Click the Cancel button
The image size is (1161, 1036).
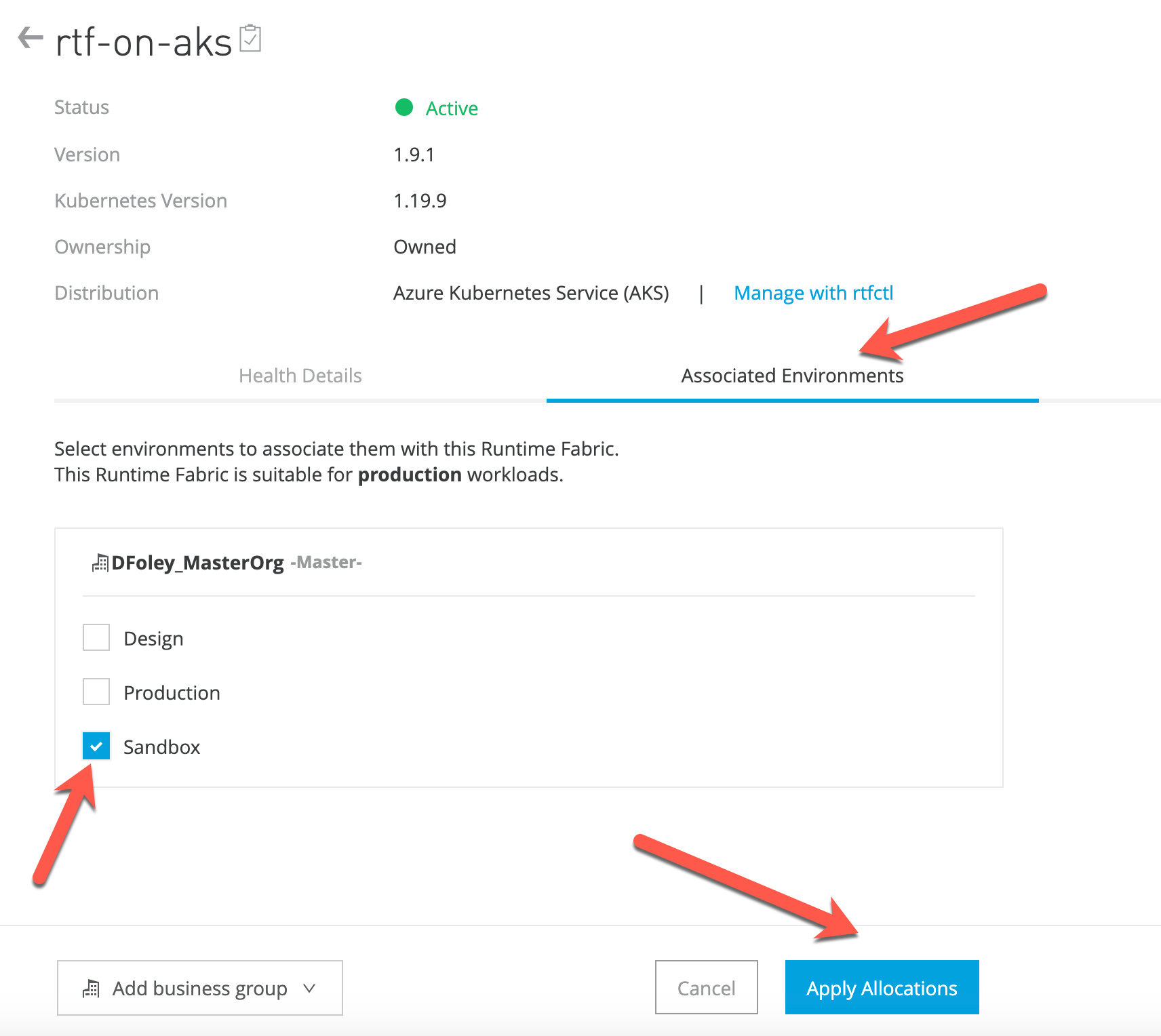point(706,987)
